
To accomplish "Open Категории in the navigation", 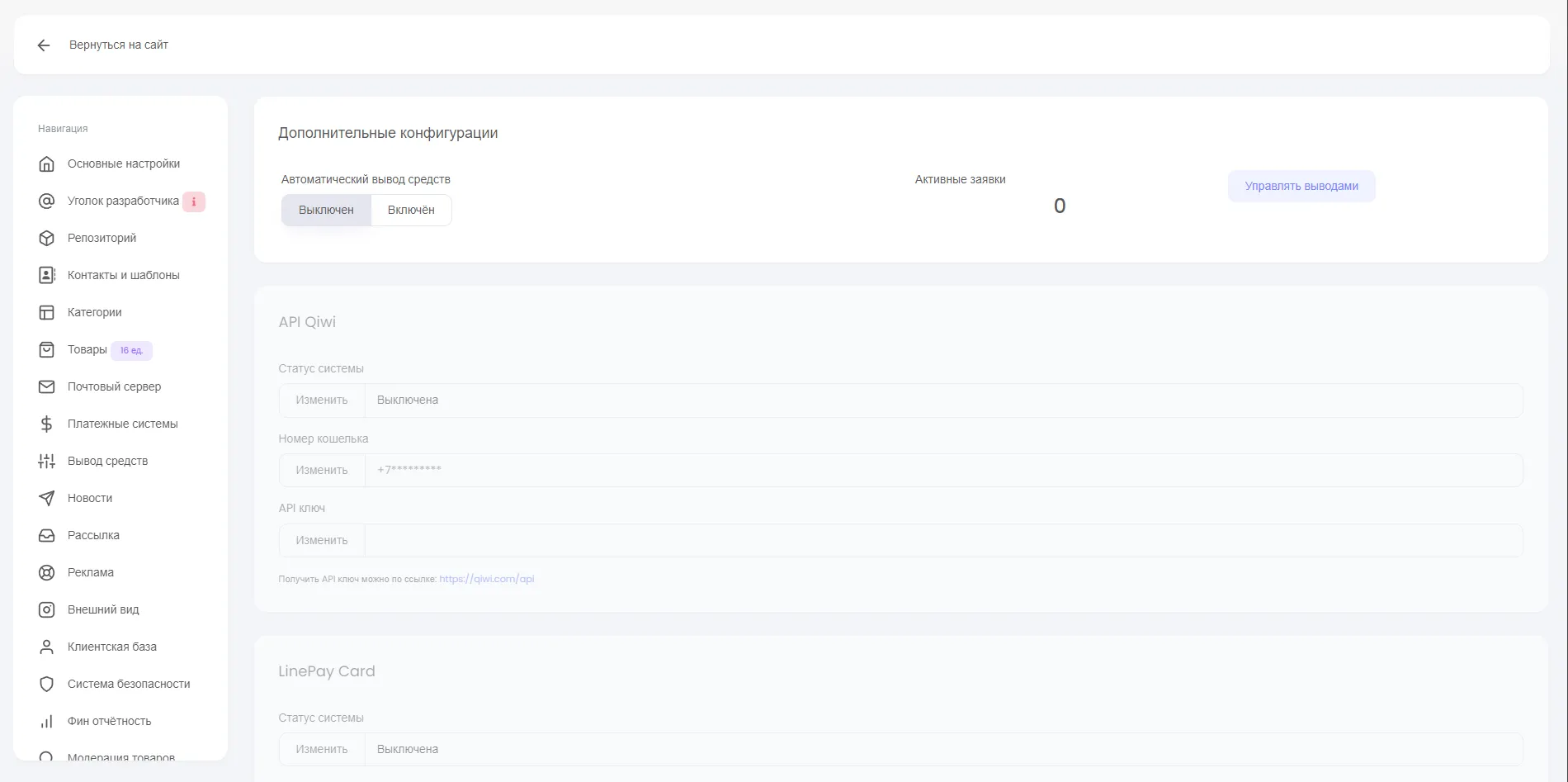I will (94, 312).
